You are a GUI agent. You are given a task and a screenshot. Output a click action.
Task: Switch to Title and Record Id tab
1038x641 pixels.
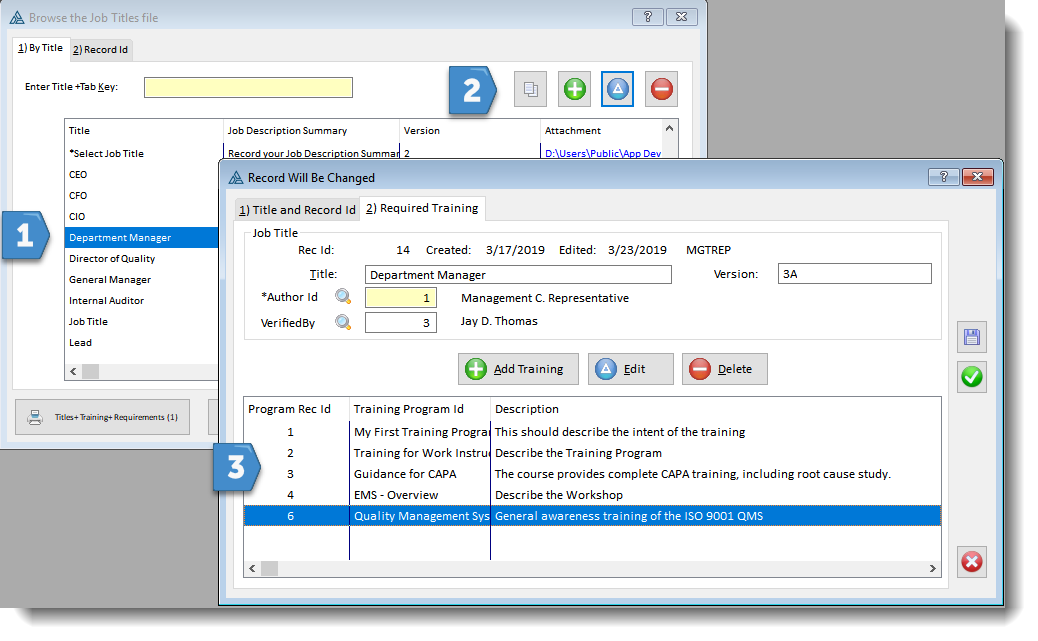[297, 210]
